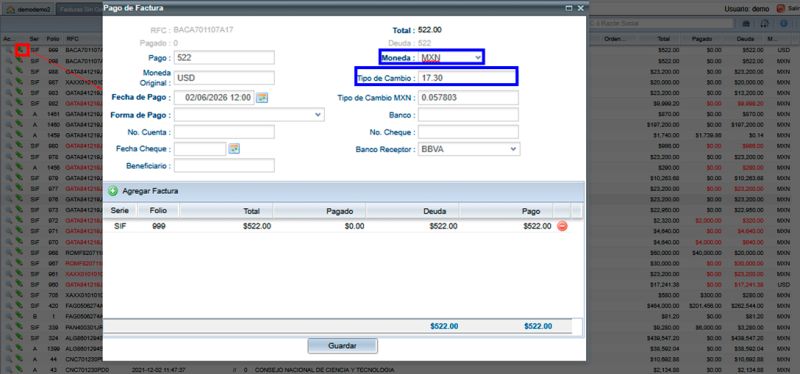Click the No. Cheque input field
The height and width of the screenshot is (374, 800).
pyautogui.click(x=468, y=132)
